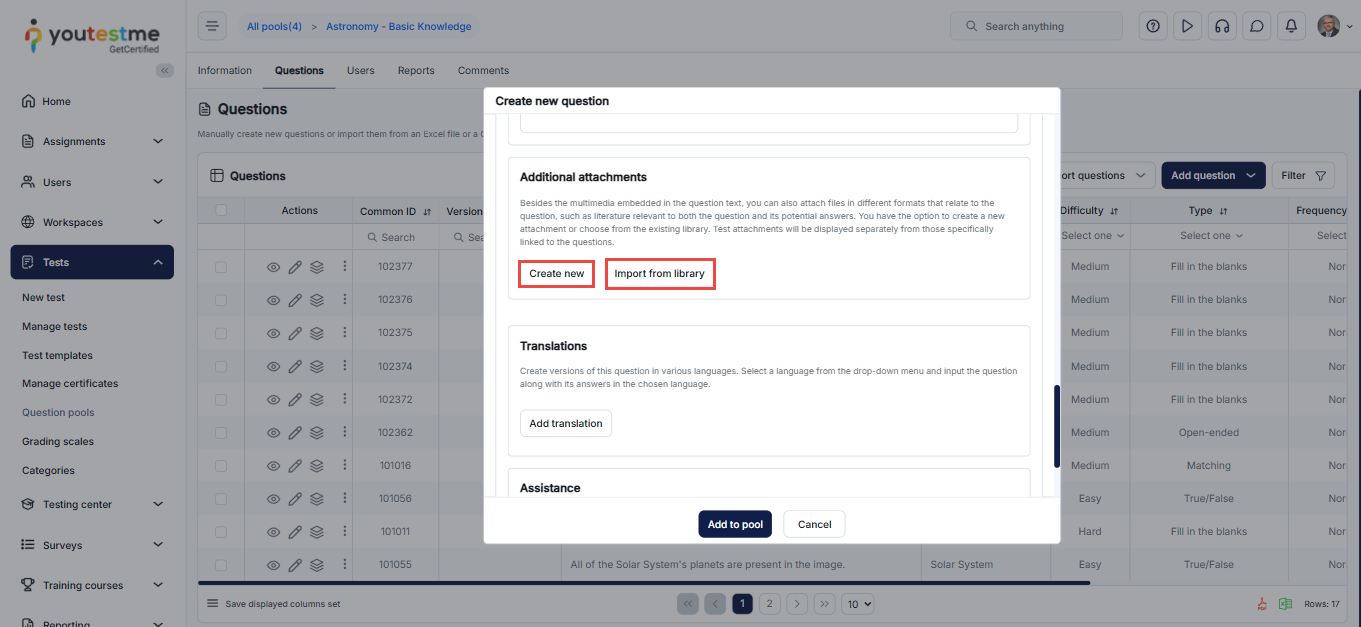
Task: Click the Search anything field
Action: [x=1036, y=26]
